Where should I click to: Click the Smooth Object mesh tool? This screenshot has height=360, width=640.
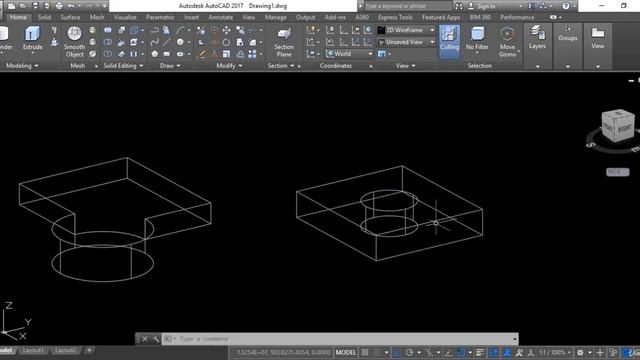(74, 42)
